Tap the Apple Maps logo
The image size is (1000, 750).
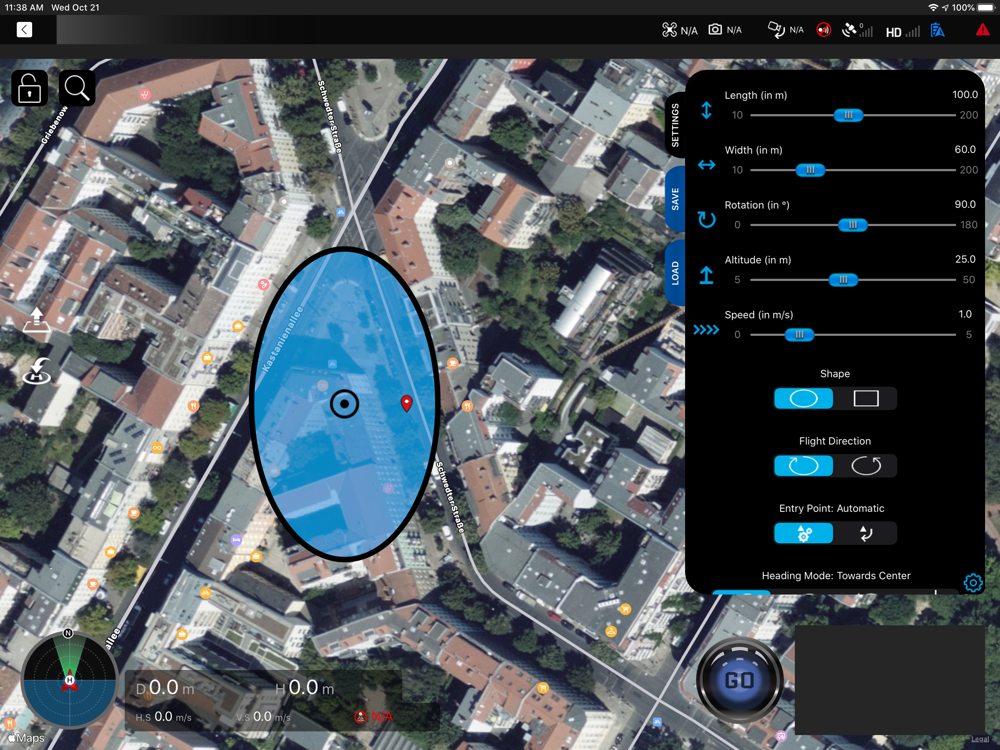tap(26, 738)
